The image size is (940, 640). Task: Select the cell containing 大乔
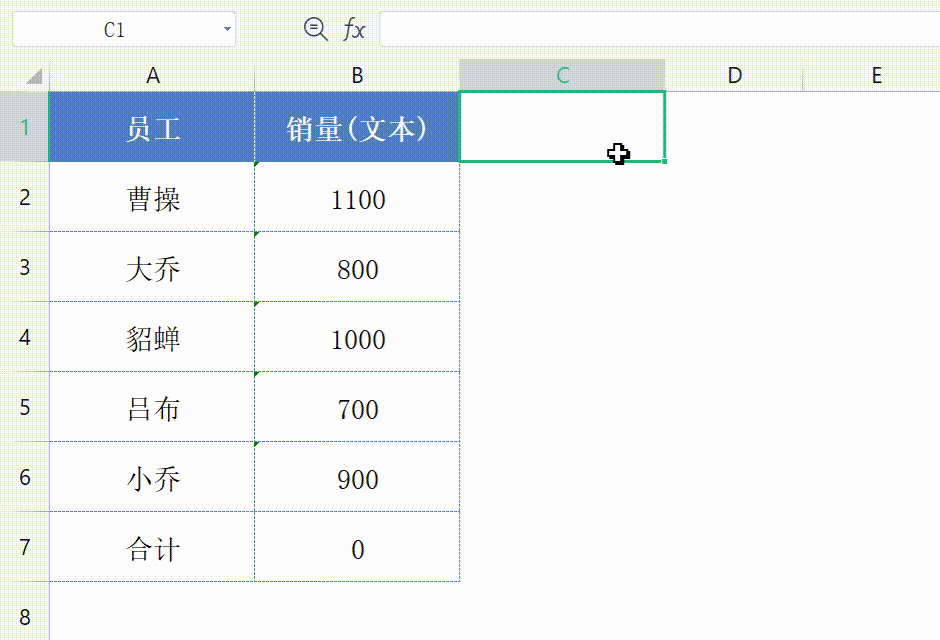(x=152, y=267)
